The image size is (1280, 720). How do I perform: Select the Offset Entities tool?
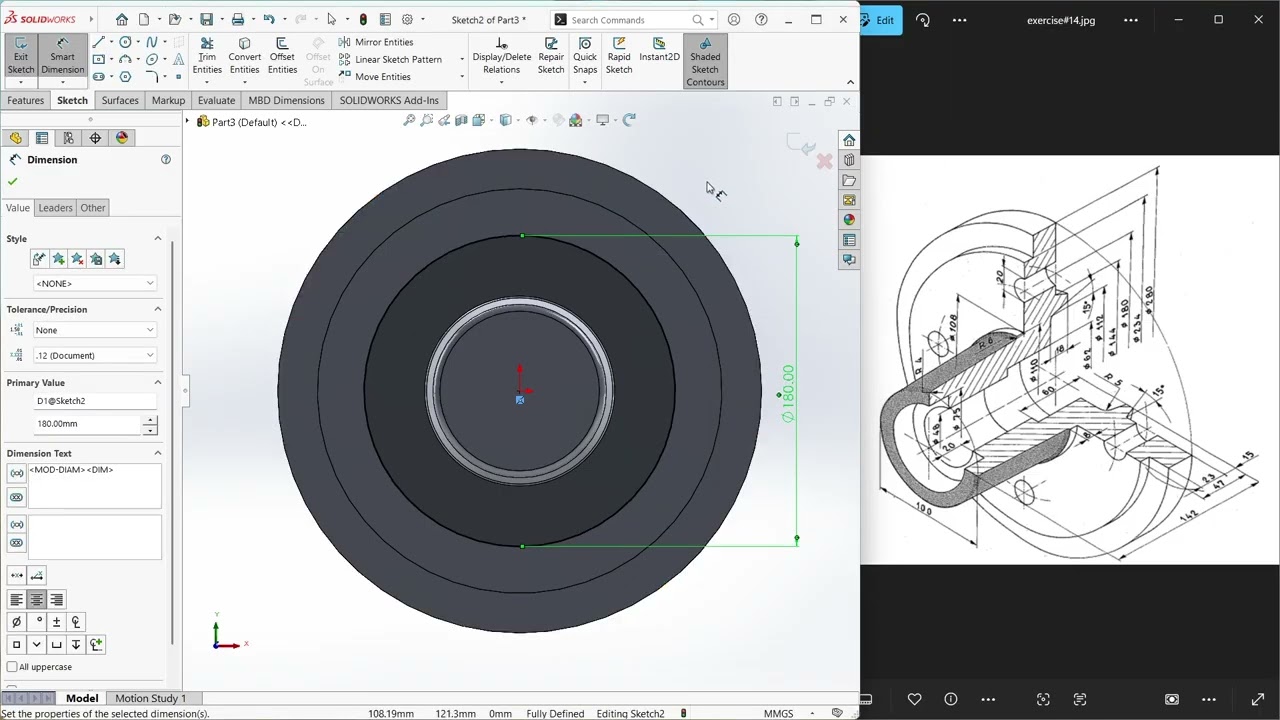pos(282,56)
